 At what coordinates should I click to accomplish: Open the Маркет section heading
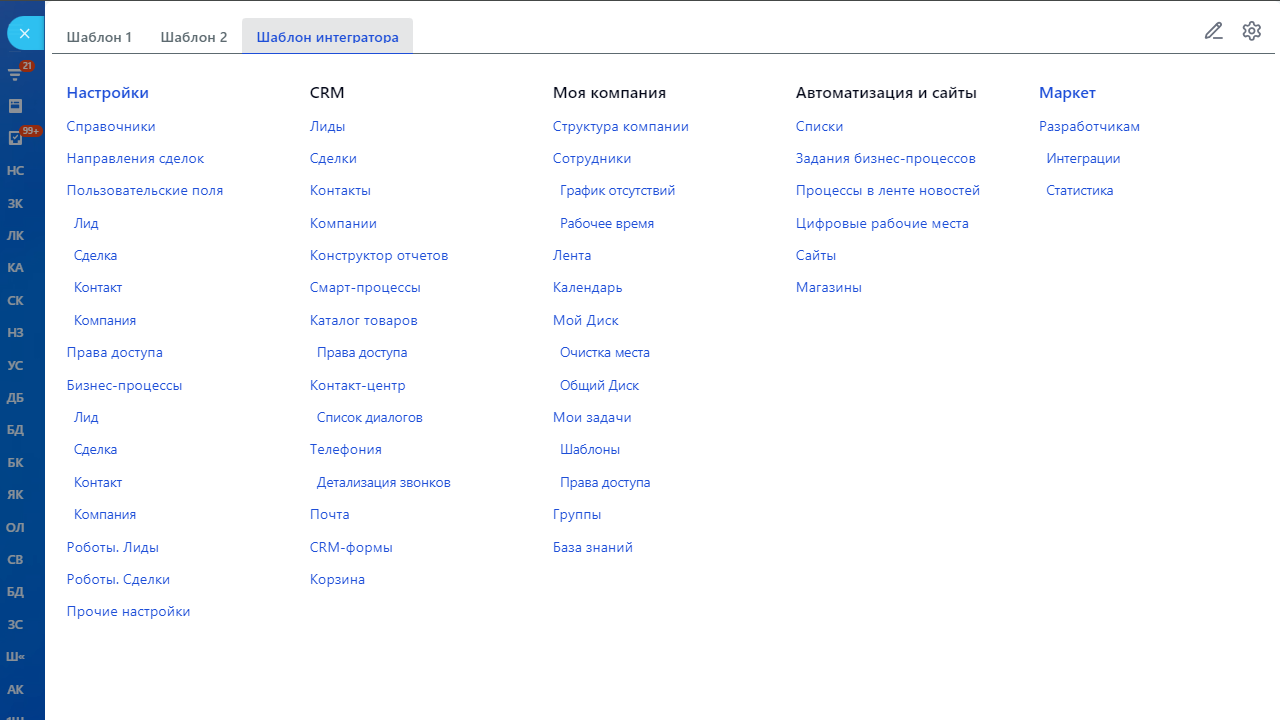[x=1067, y=93]
